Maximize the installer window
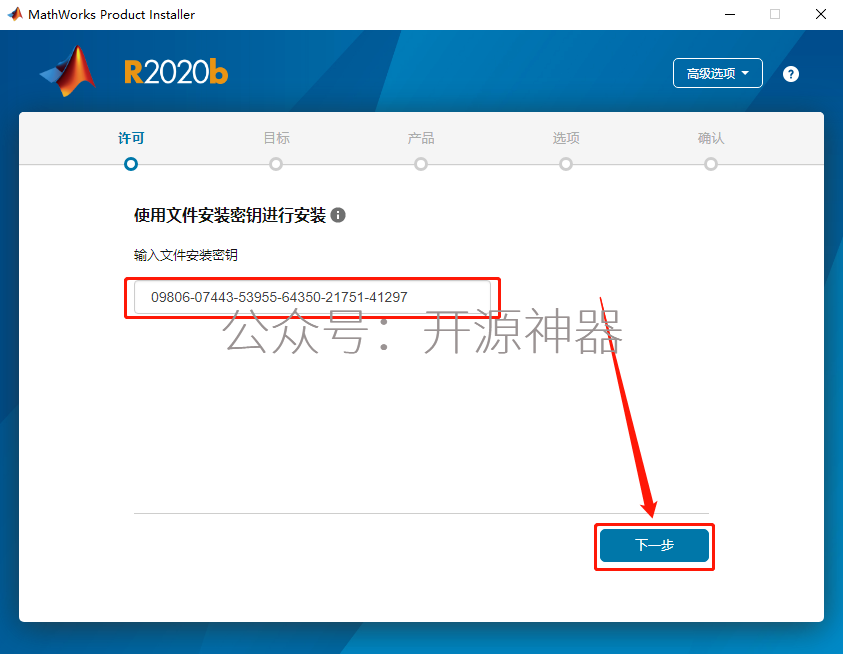843x654 pixels. point(775,15)
